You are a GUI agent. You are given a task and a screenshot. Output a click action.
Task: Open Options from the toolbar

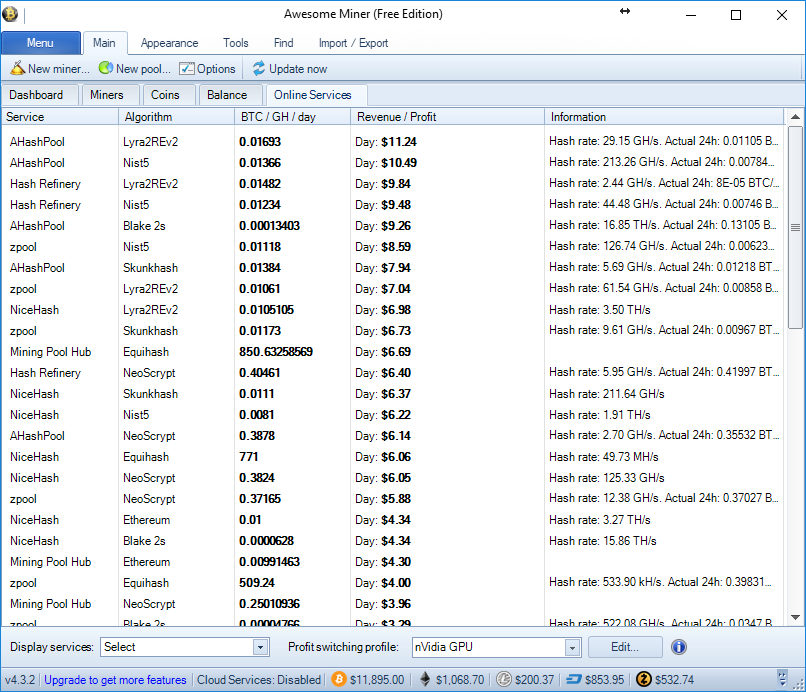pyautogui.click(x=207, y=68)
